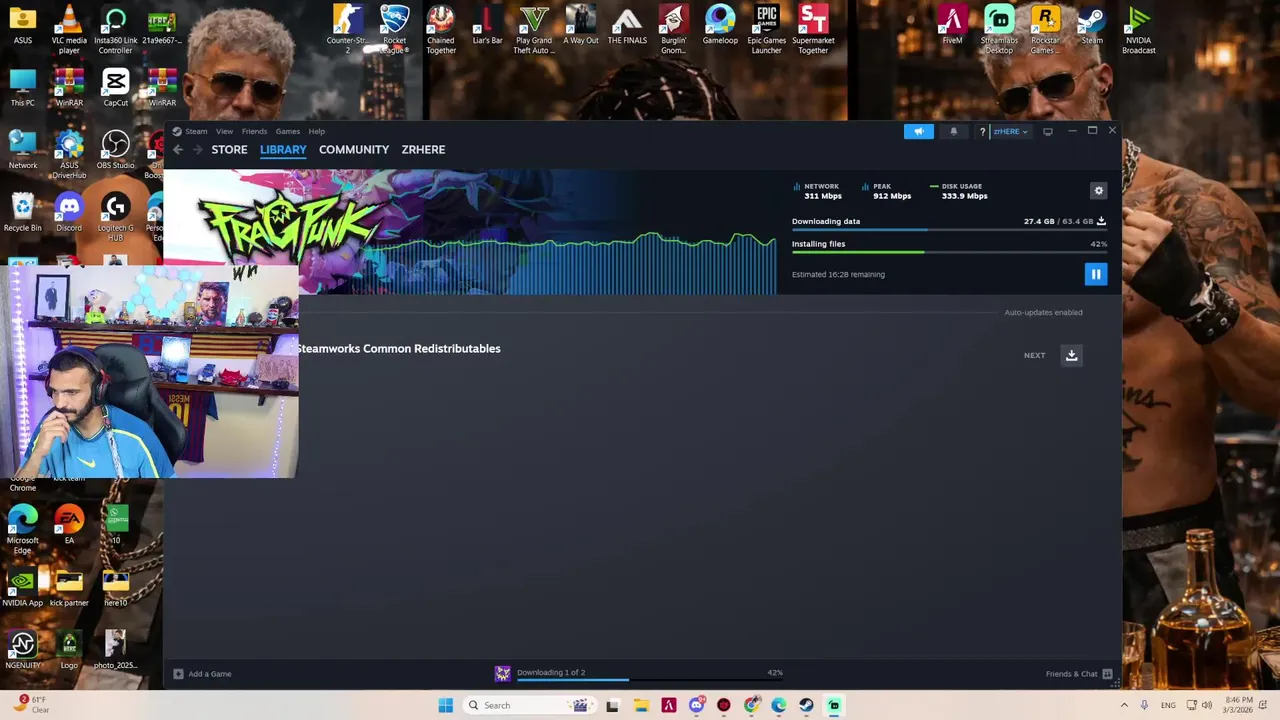Open FiveM desktop shortcut

click(x=952, y=26)
